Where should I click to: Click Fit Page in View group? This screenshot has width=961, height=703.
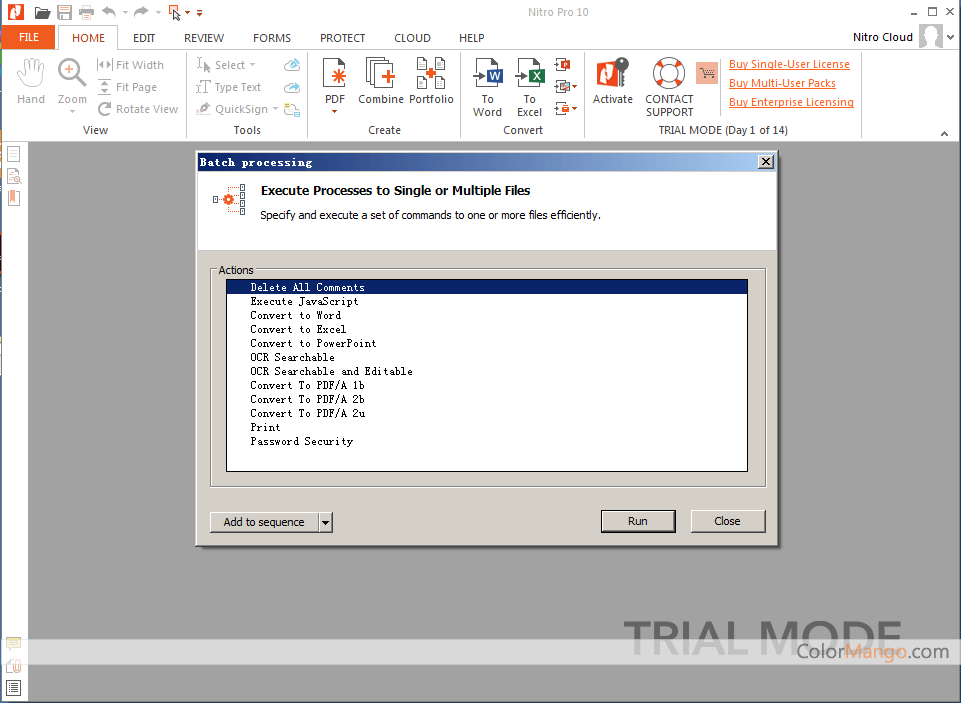click(127, 87)
